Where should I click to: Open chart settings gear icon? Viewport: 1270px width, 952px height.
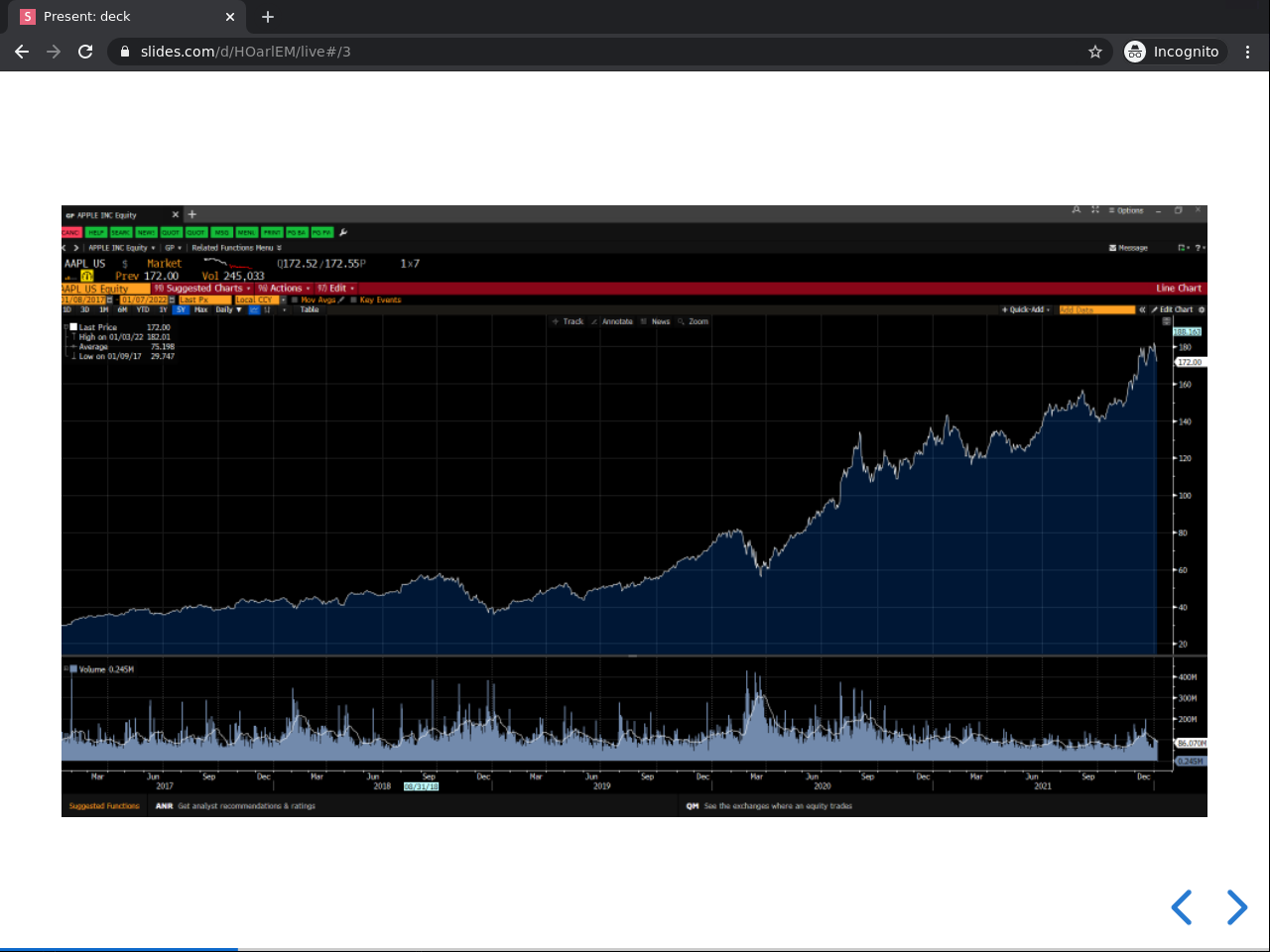coord(1202,310)
